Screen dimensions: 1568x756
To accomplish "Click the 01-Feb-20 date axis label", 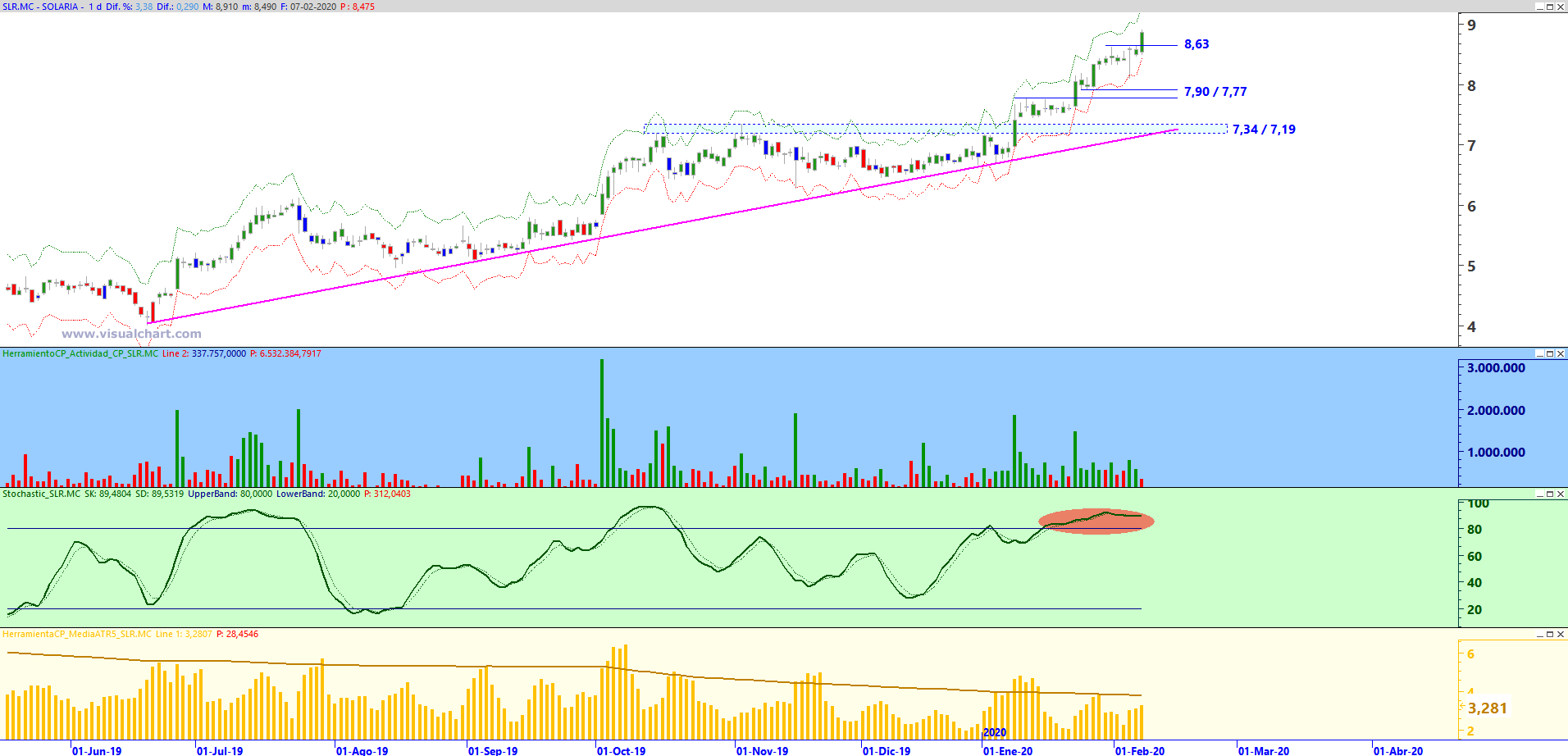I will pos(1140,750).
